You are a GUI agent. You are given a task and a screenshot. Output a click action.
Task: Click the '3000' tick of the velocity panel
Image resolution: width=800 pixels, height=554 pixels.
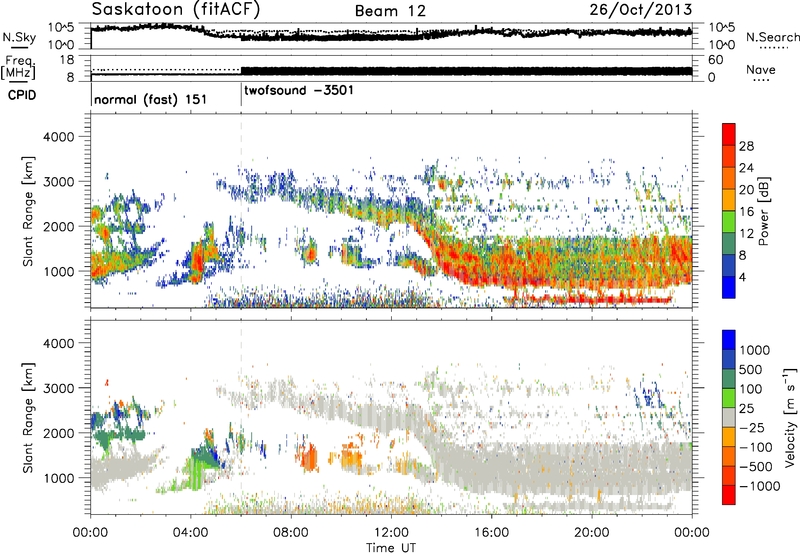click(59, 388)
